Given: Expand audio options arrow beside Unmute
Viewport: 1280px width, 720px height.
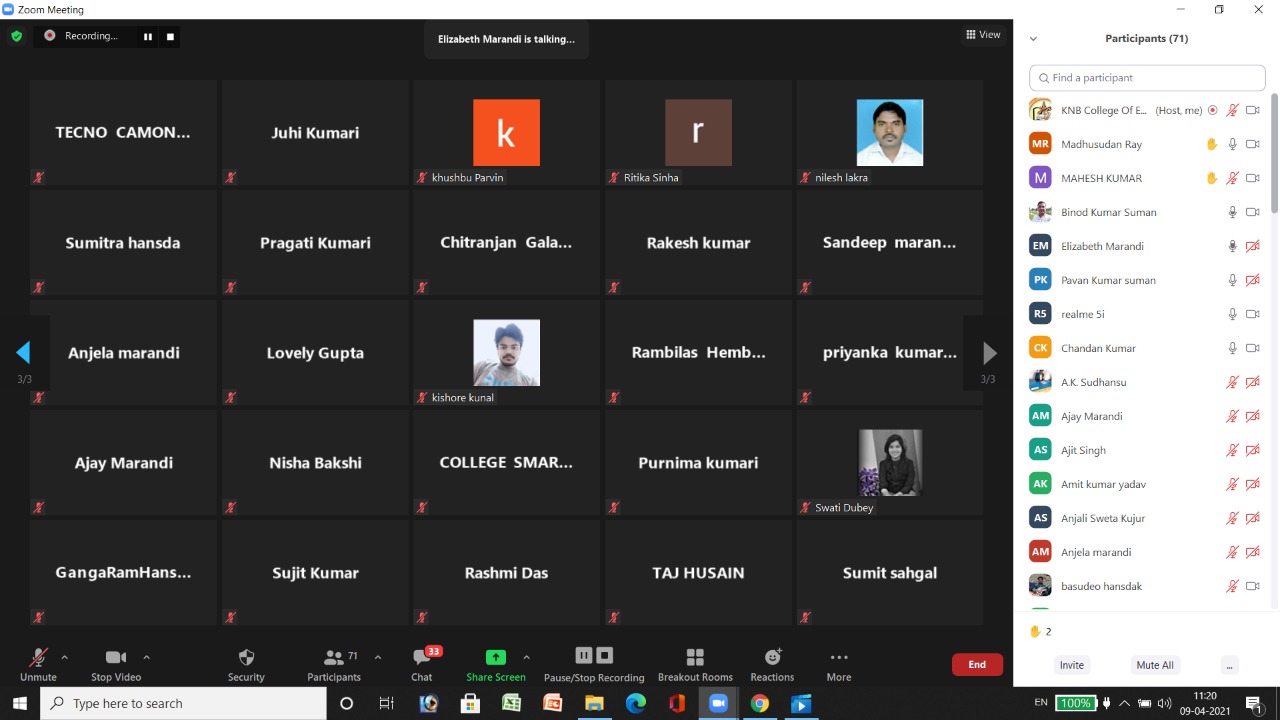Looking at the screenshot, I should 65,657.
